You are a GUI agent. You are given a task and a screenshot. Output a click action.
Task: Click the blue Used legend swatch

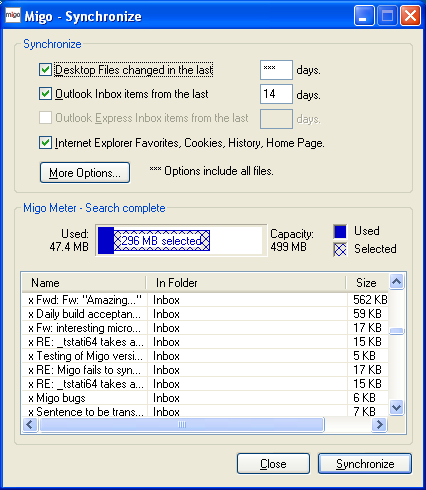point(340,231)
